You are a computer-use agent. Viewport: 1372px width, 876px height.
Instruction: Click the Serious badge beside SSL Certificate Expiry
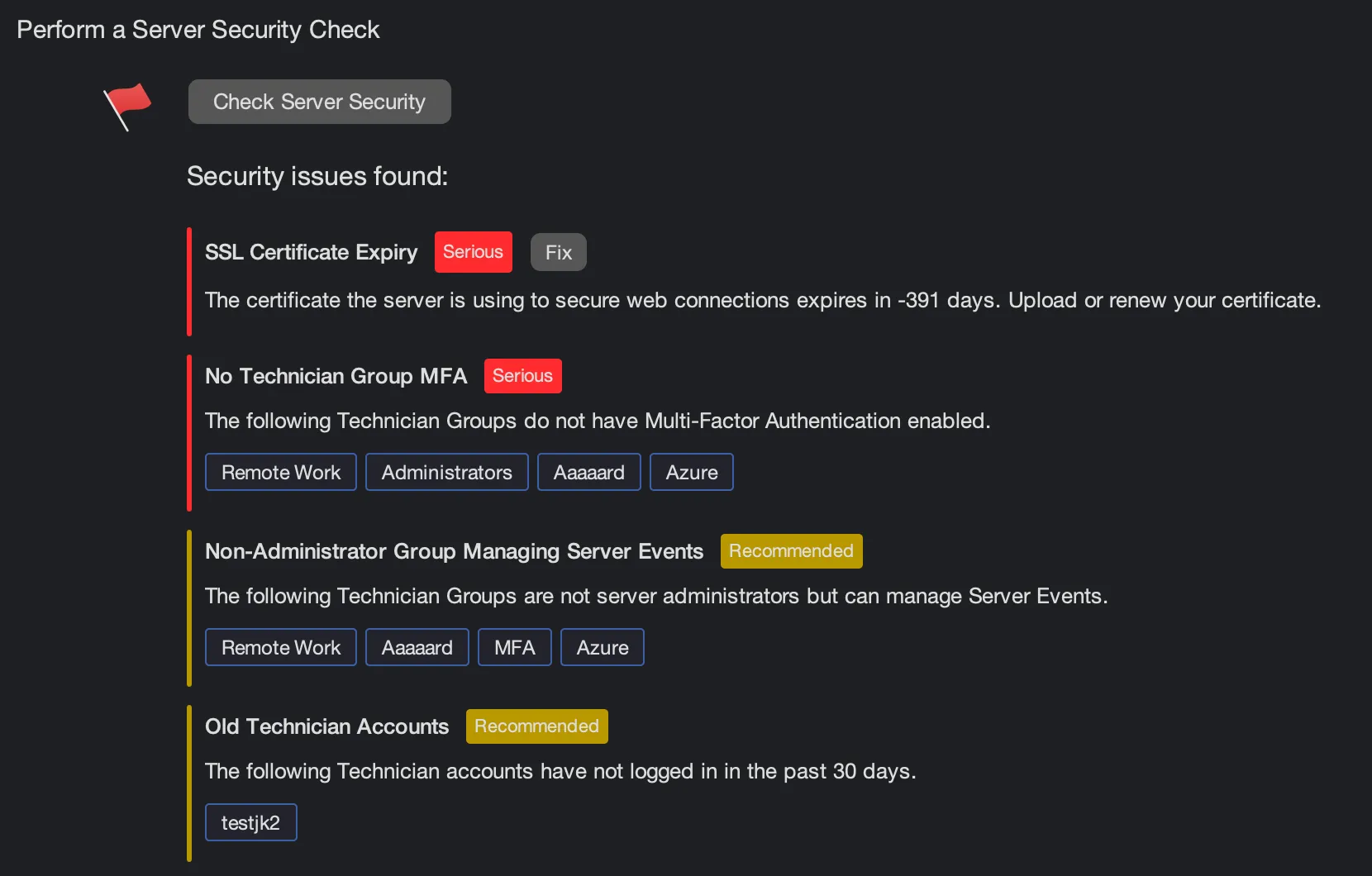click(473, 252)
